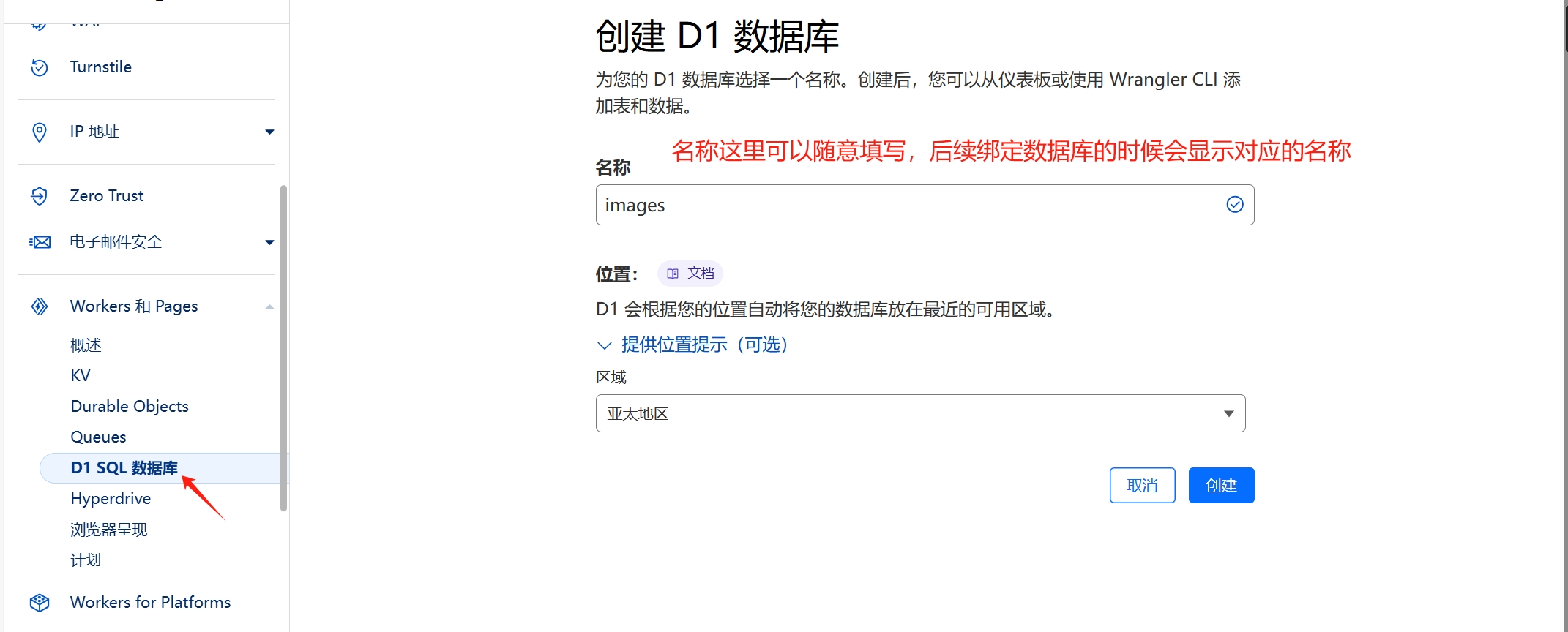The image size is (1568, 632).
Task: Click the IP address location pin icon
Action: [40, 132]
